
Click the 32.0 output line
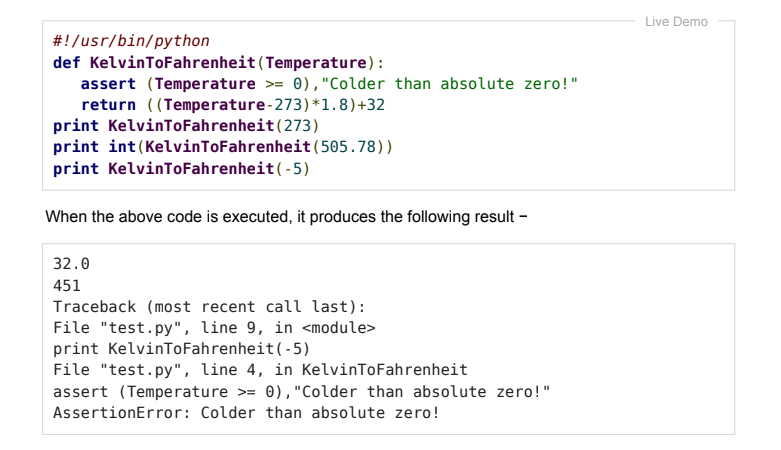(71, 264)
